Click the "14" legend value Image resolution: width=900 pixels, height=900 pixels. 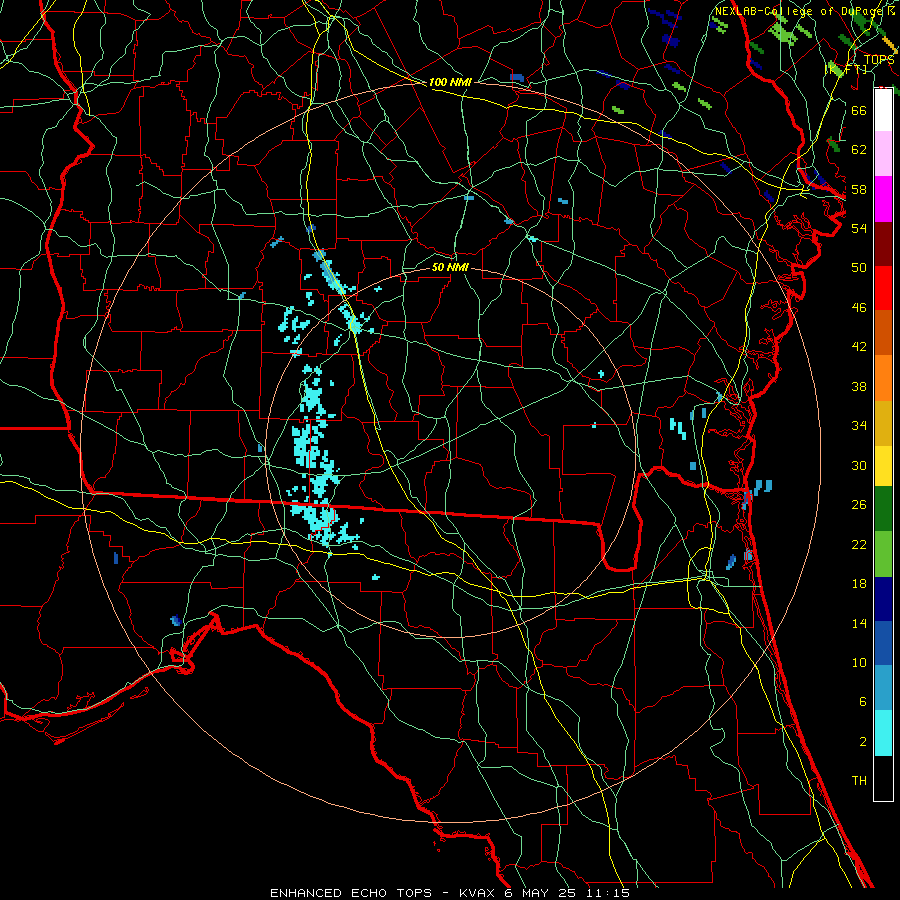click(x=859, y=623)
